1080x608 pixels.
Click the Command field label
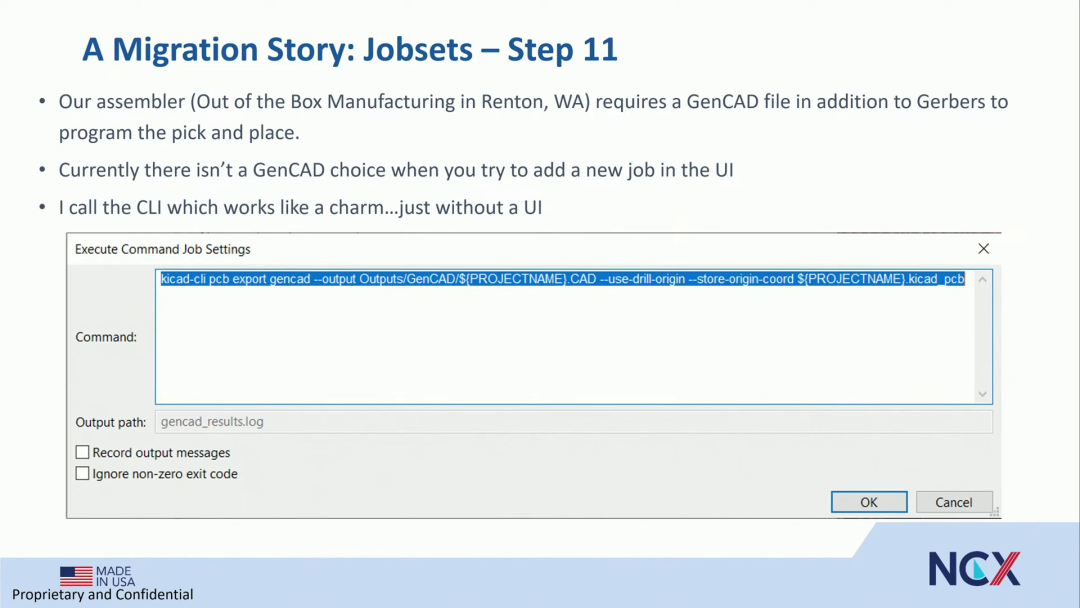pyautogui.click(x=106, y=337)
